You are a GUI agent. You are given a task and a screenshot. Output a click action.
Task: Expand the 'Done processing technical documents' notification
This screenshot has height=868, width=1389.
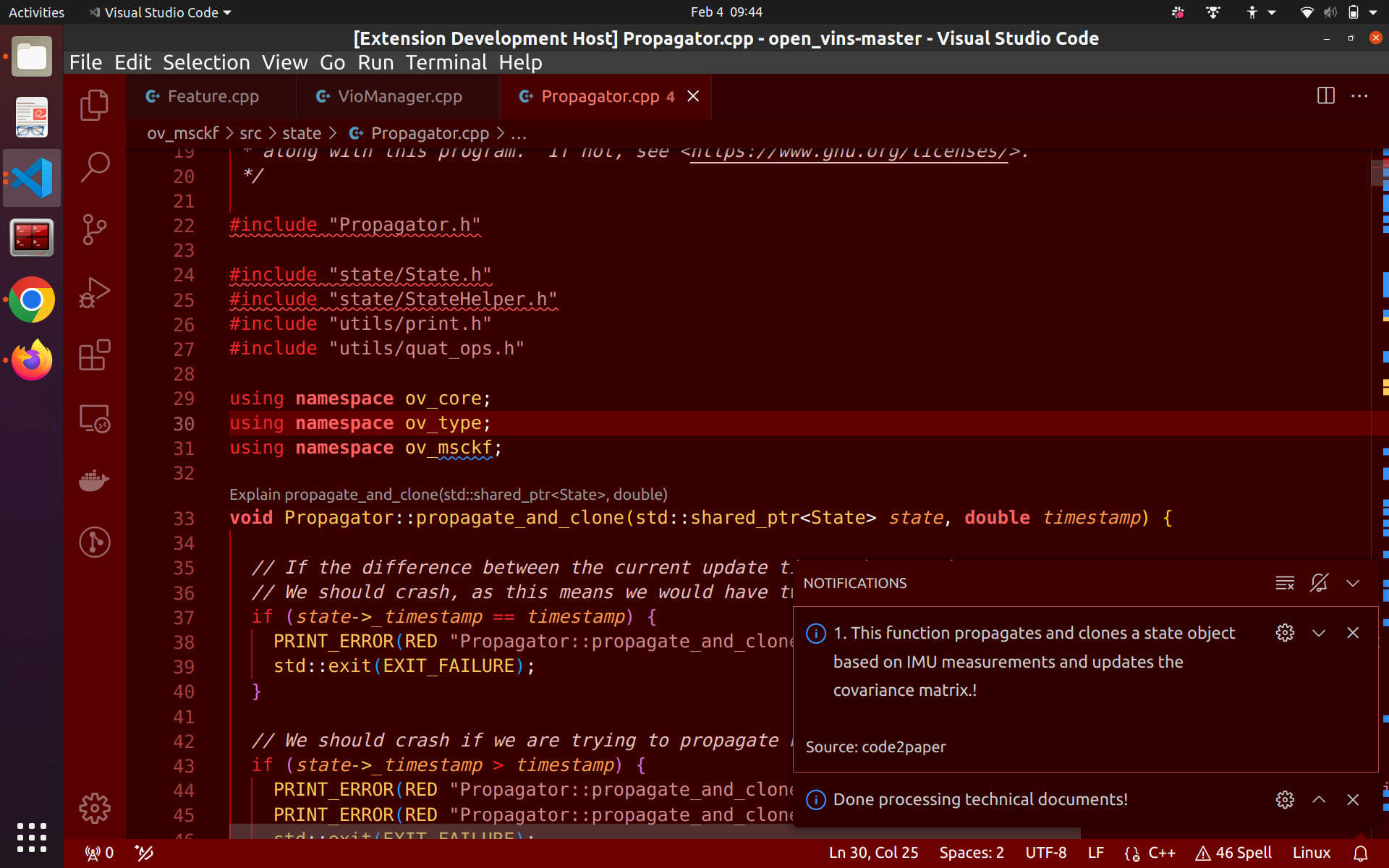point(1319,799)
